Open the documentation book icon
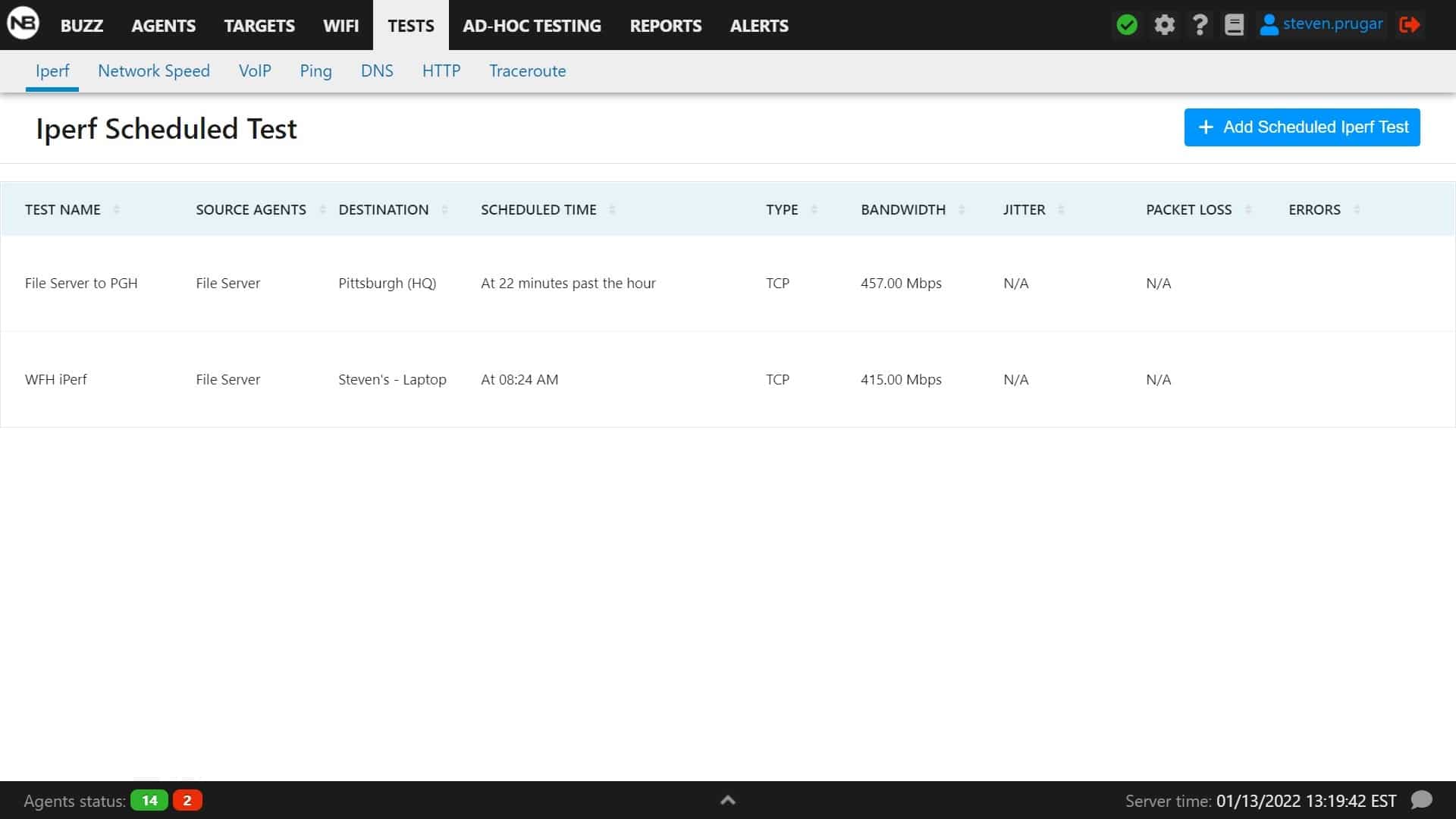The image size is (1456, 819). [1234, 25]
